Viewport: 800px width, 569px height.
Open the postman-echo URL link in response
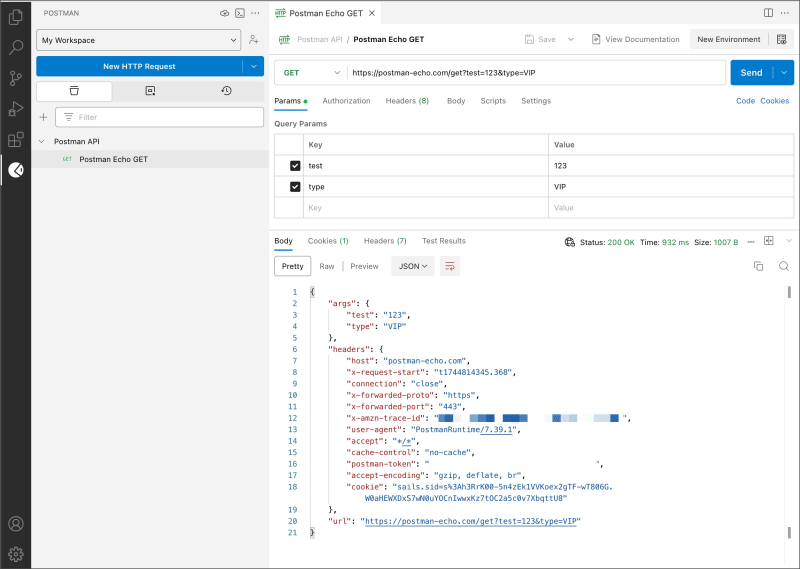(470, 521)
